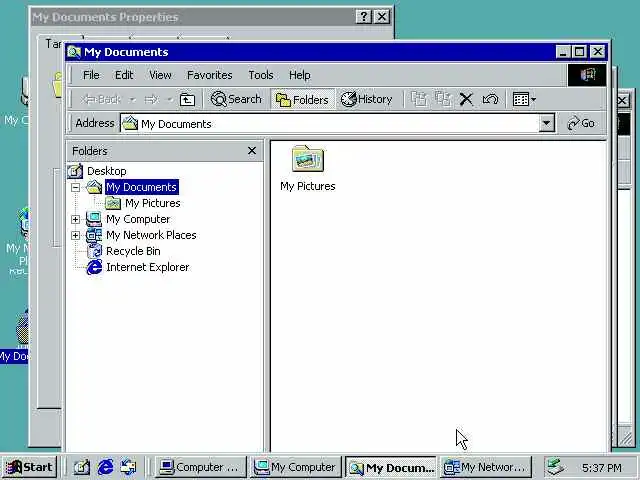Select My Pictures in the folder tree
This screenshot has height=480, width=640.
(x=153, y=203)
